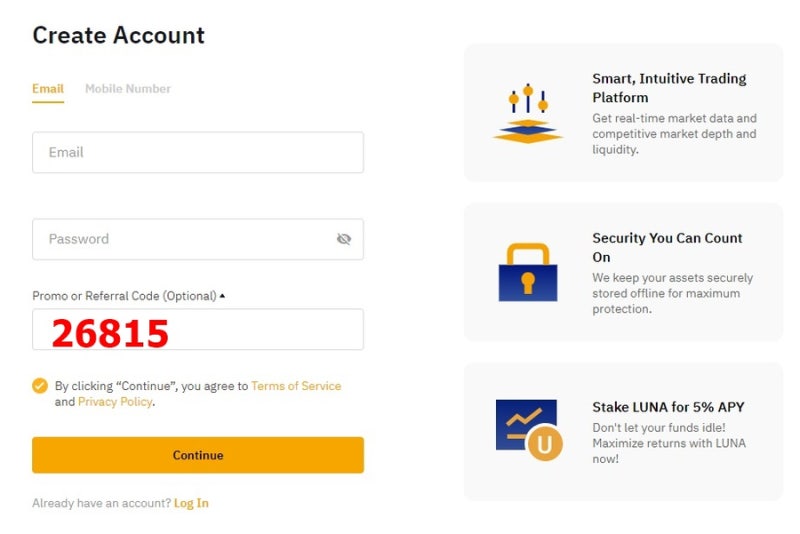This screenshot has height=534, width=800.
Task: Click the Create Account heading
Action: pyautogui.click(x=118, y=35)
